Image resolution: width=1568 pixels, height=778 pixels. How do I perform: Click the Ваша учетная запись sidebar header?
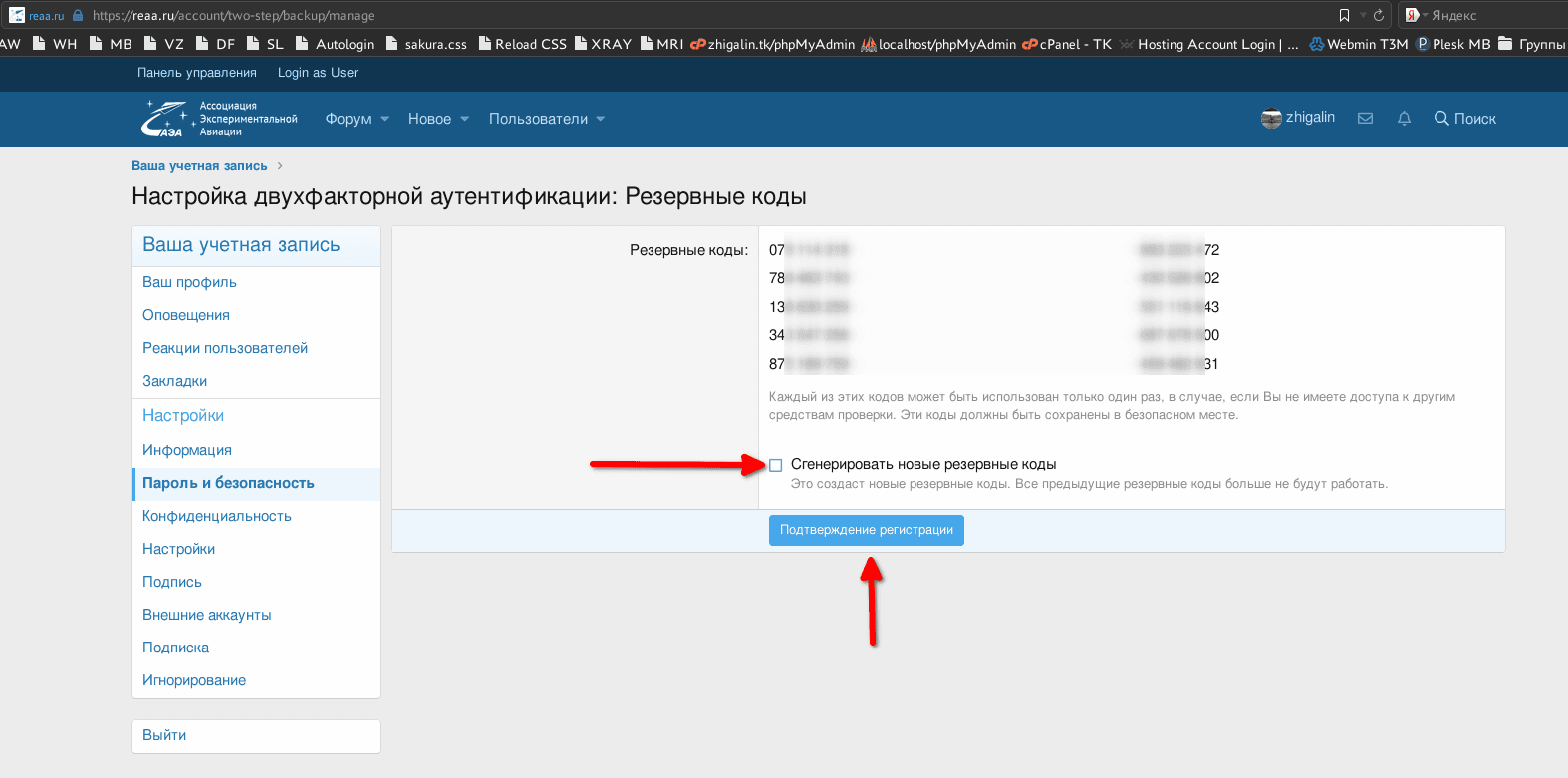[241, 245]
